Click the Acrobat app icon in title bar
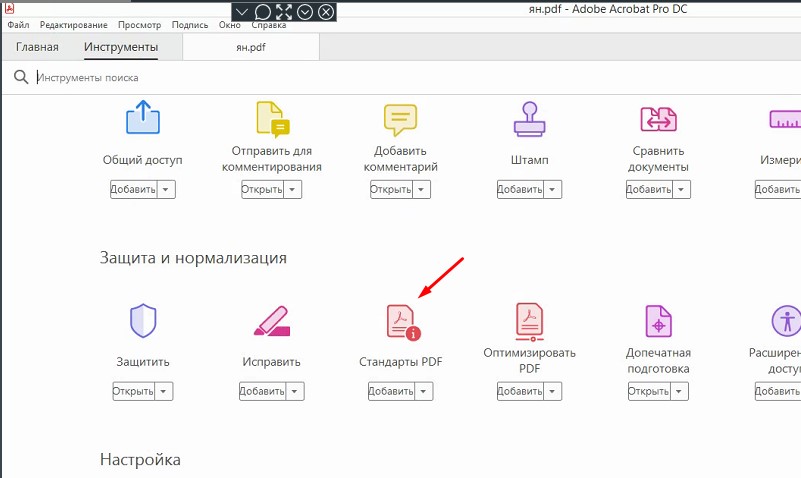801x478 pixels. click(x=8, y=9)
